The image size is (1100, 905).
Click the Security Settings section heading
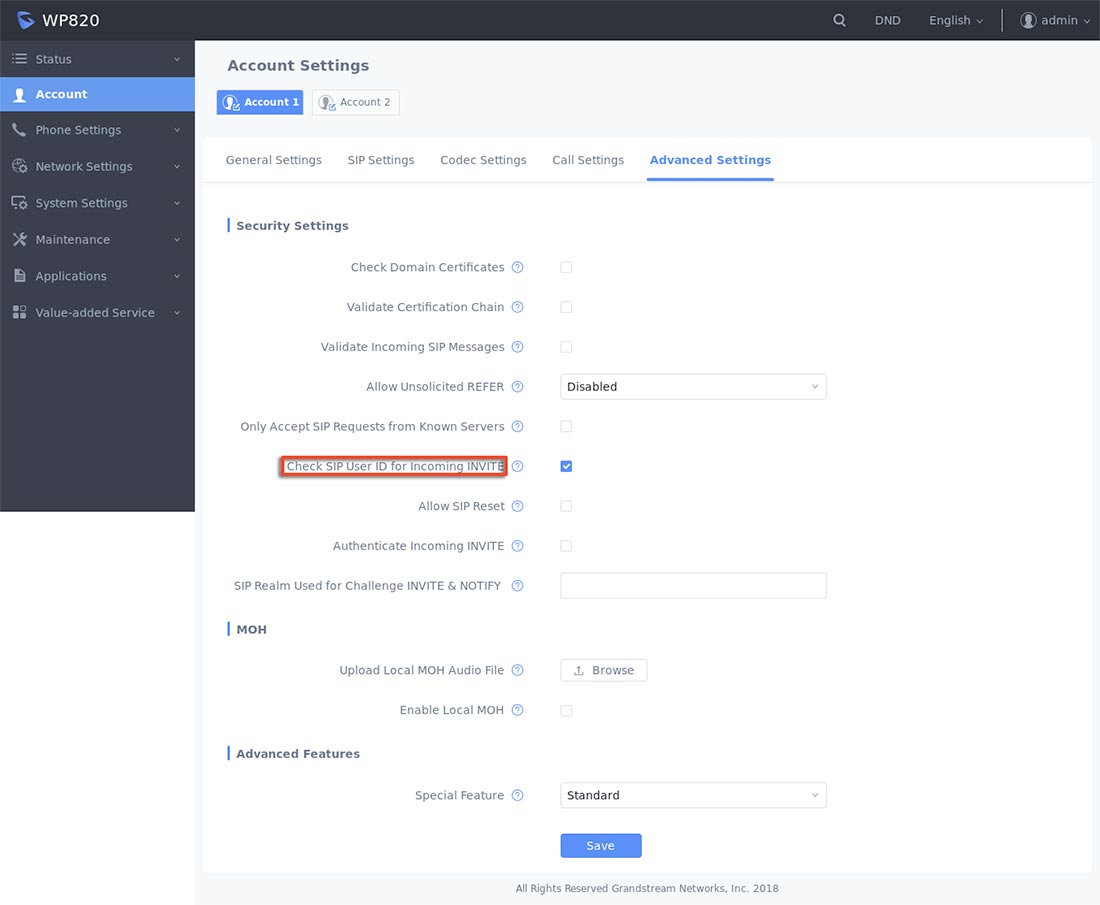[x=292, y=226]
